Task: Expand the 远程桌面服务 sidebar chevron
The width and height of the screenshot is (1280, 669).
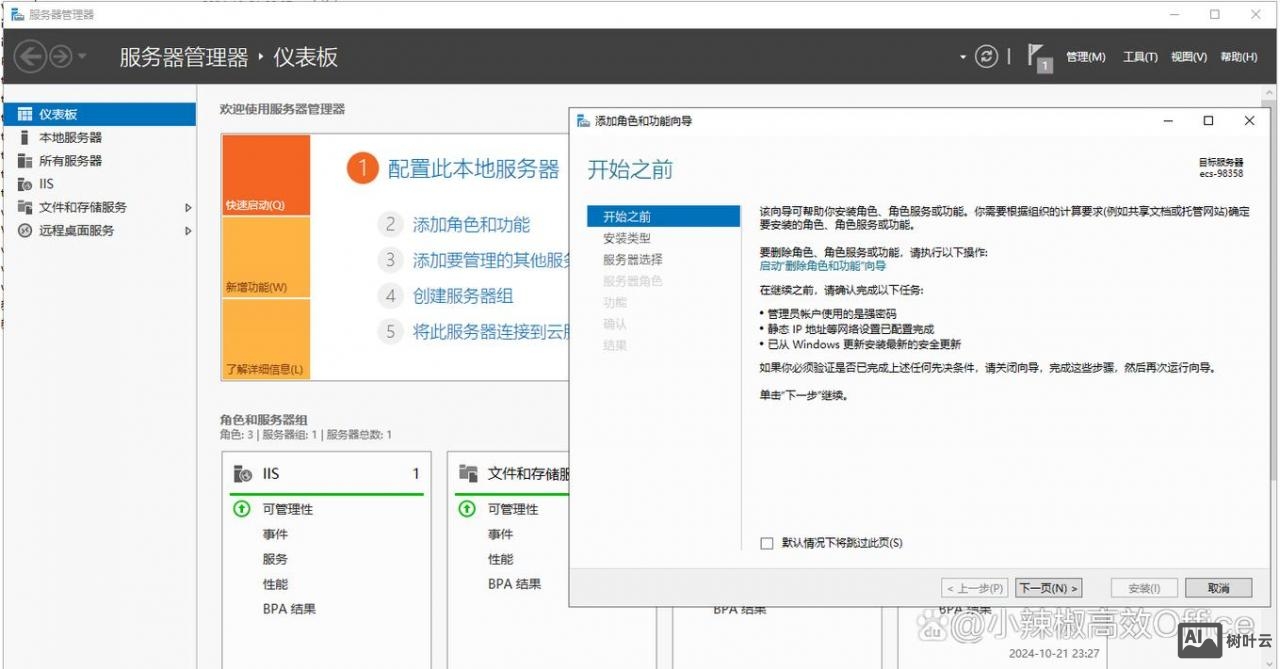Action: pyautogui.click(x=186, y=230)
